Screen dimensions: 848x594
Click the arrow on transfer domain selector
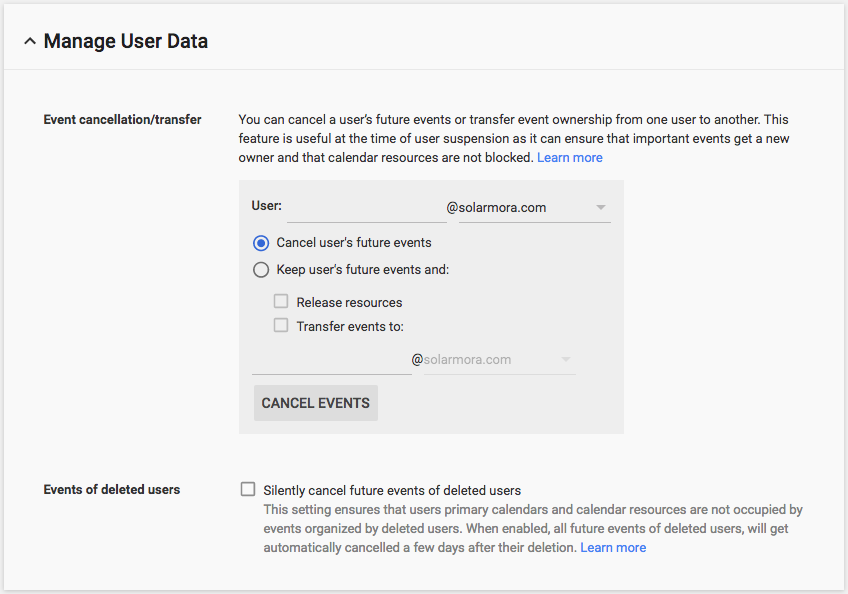[566, 360]
